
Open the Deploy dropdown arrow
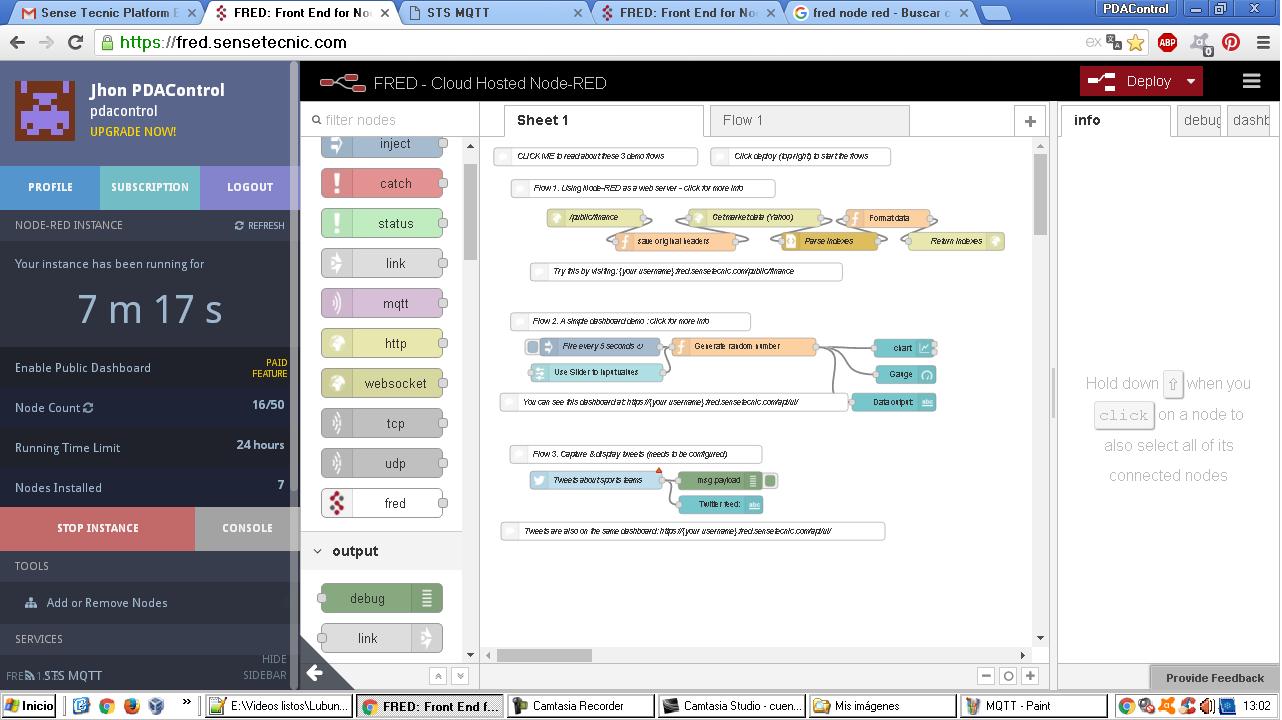point(1190,82)
